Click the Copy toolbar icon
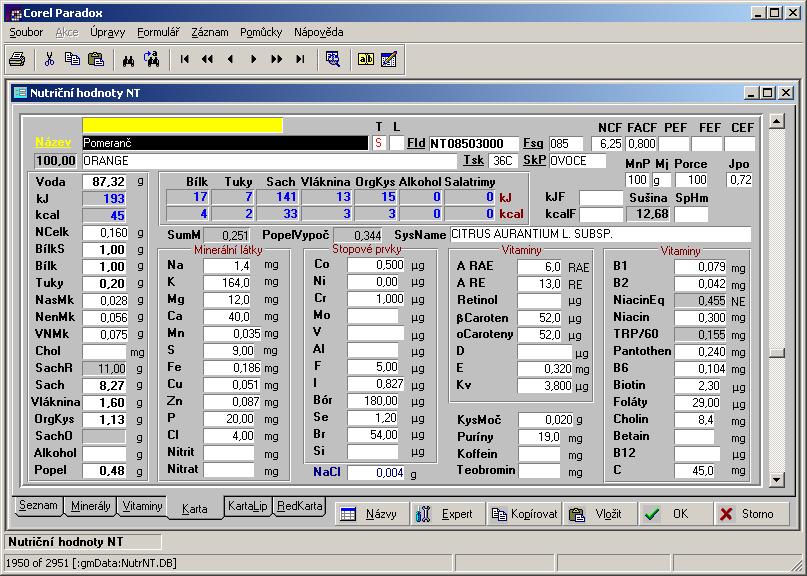807x576 pixels. [72, 59]
